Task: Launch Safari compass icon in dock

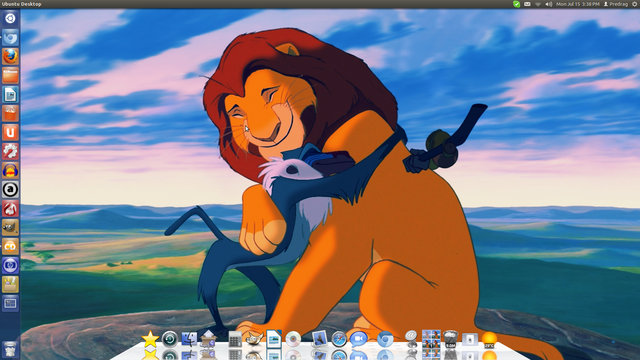Action: pos(339,339)
